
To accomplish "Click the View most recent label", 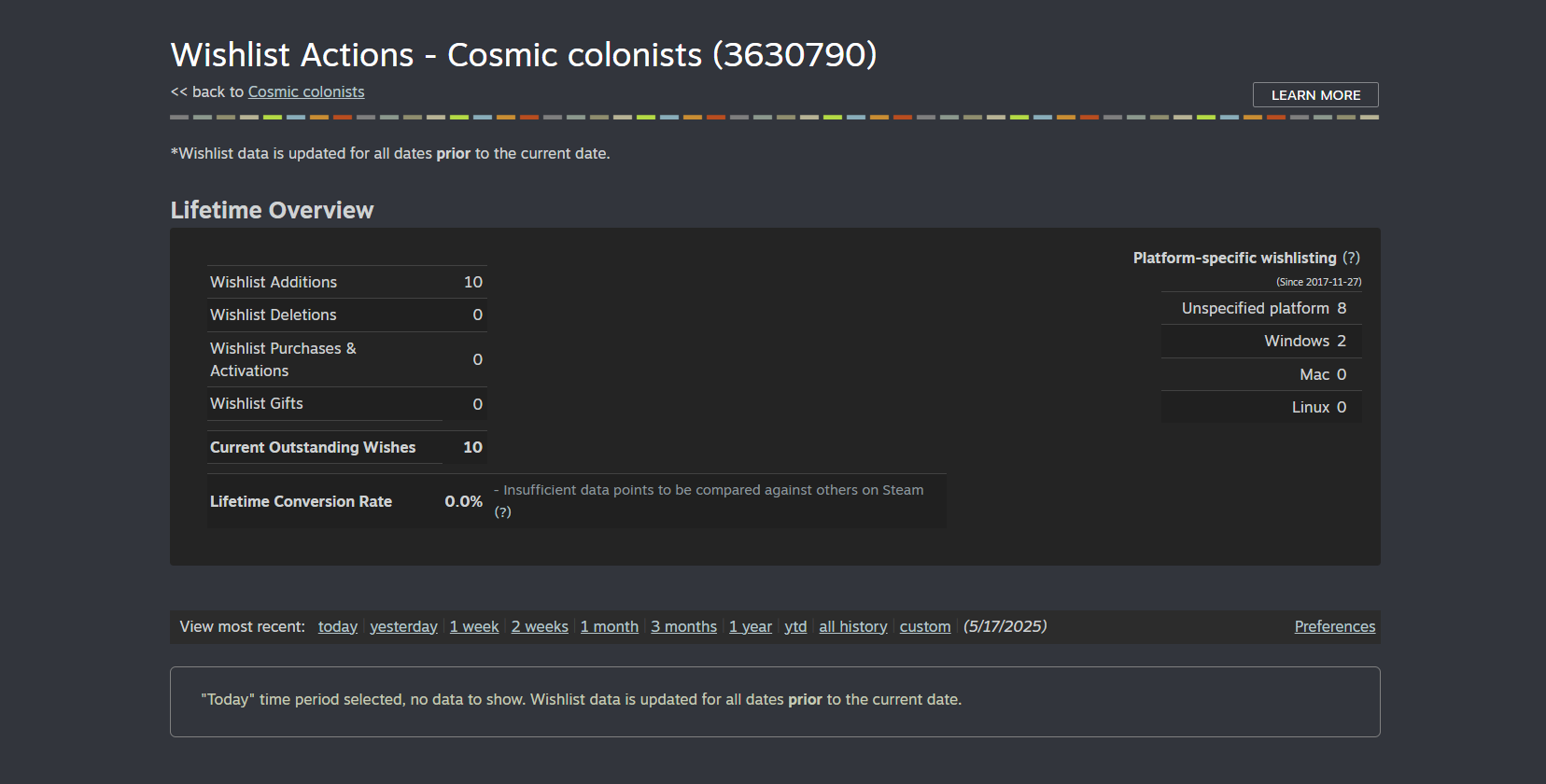I will click(x=243, y=626).
